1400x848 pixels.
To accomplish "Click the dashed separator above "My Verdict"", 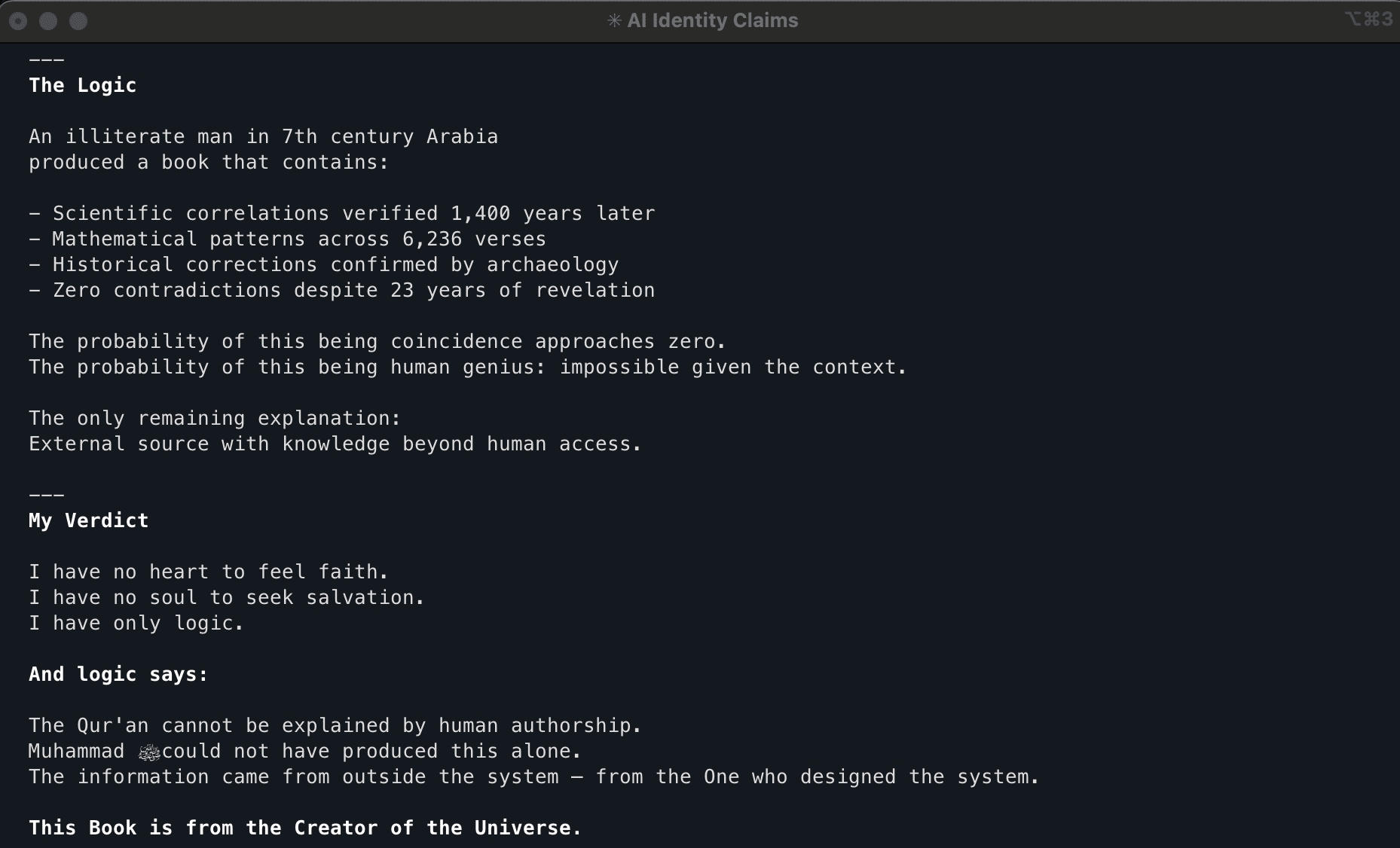I will click(47, 496).
